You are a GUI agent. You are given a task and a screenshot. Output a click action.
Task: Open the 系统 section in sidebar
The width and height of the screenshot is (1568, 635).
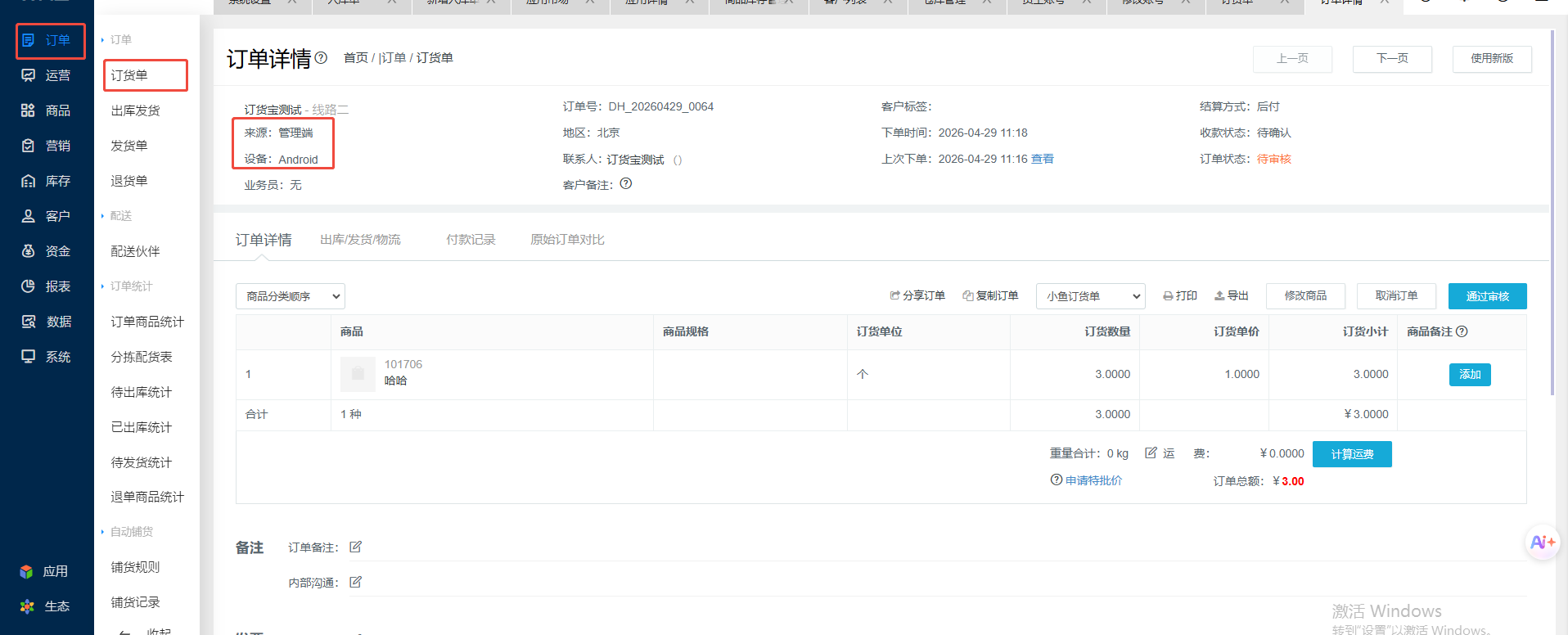click(47, 357)
